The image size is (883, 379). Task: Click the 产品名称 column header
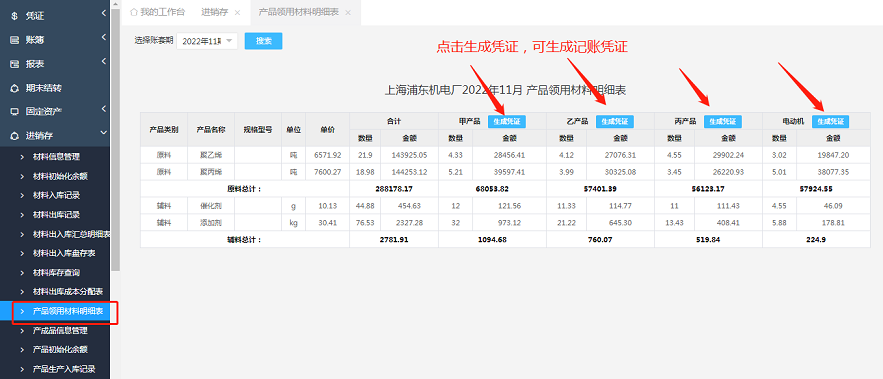point(211,130)
